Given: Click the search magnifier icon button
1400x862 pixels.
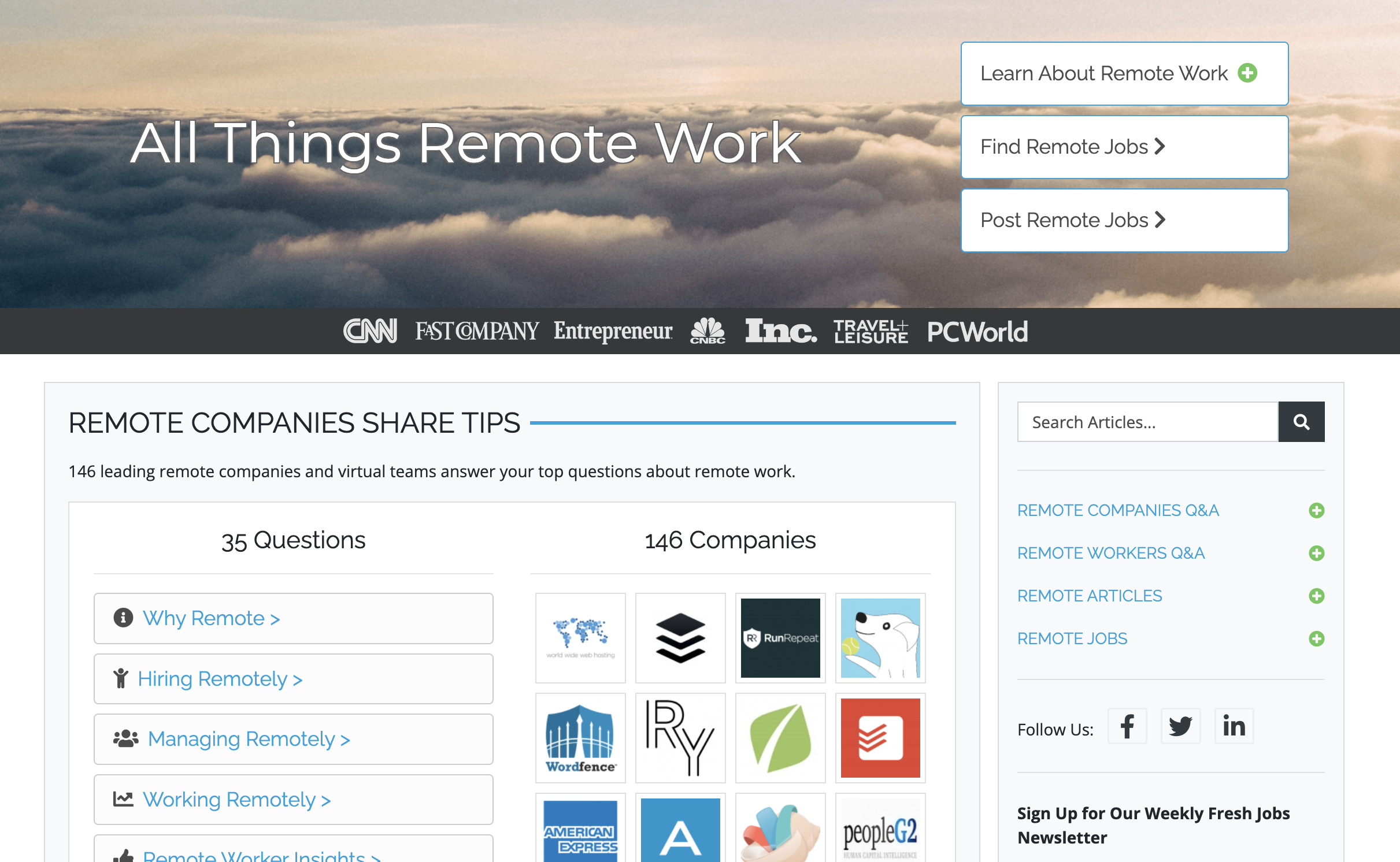Looking at the screenshot, I should click(x=1301, y=422).
